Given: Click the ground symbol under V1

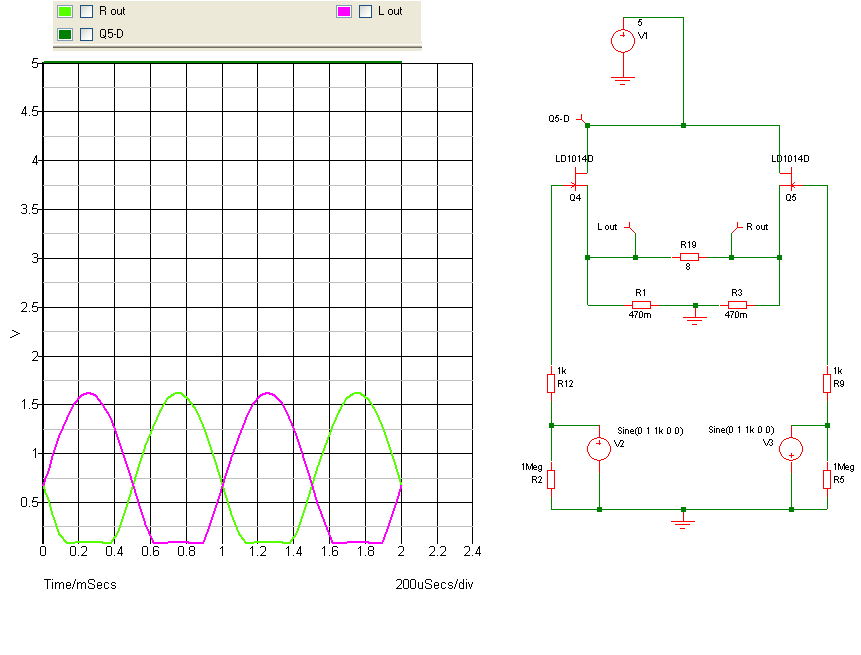Looking at the screenshot, I should 623,80.
